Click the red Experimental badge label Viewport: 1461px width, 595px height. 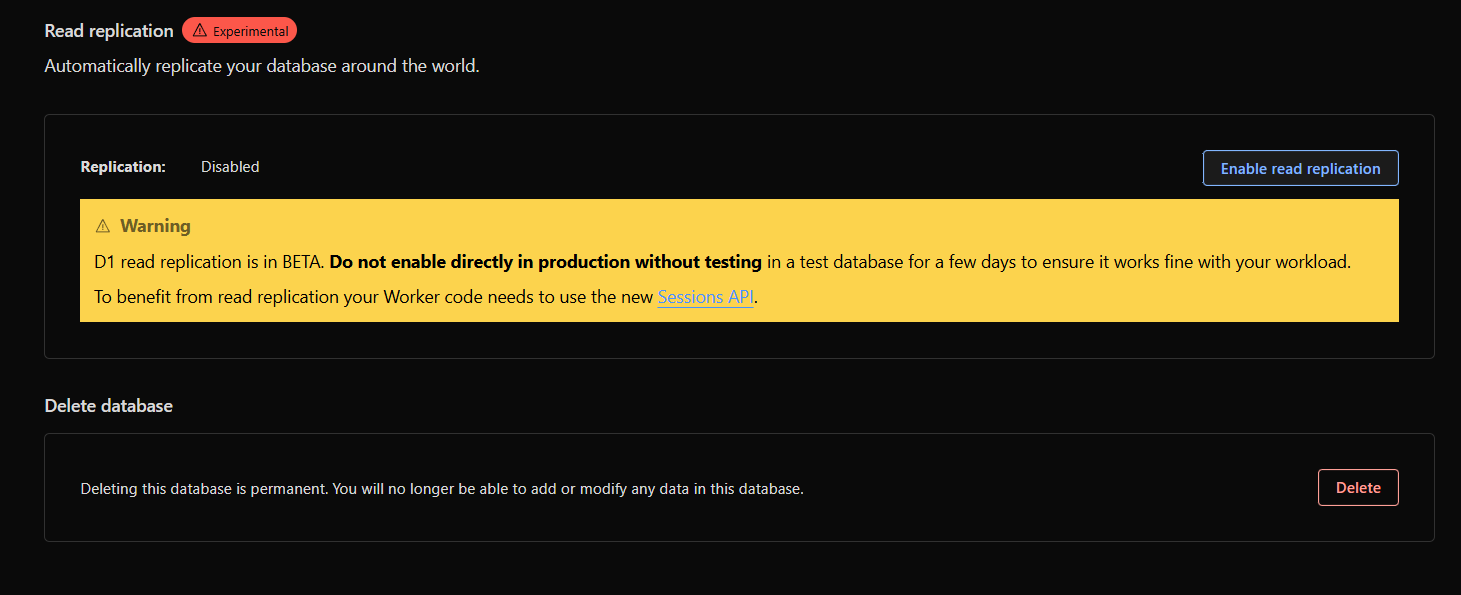250,31
